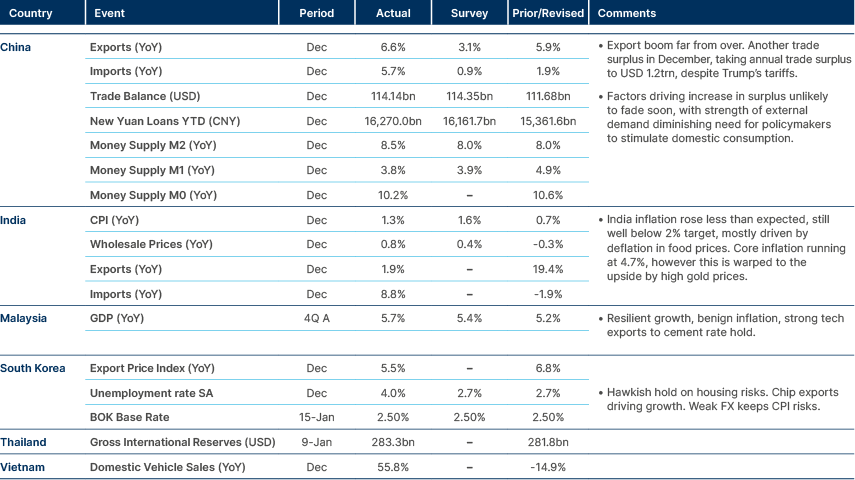Click Export Price Index (YoY) event
The width and height of the screenshot is (855, 480).
(152, 368)
